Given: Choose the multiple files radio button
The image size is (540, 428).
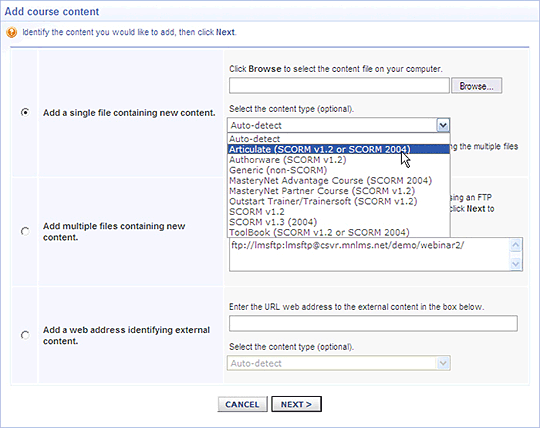Looking at the screenshot, I should pyautogui.click(x=25, y=231).
